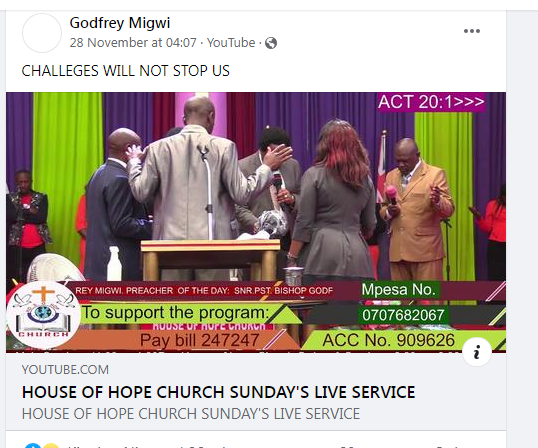Open the 28 November at 04:07 timestamp
Viewport: 538px width, 448px height.
point(133,43)
